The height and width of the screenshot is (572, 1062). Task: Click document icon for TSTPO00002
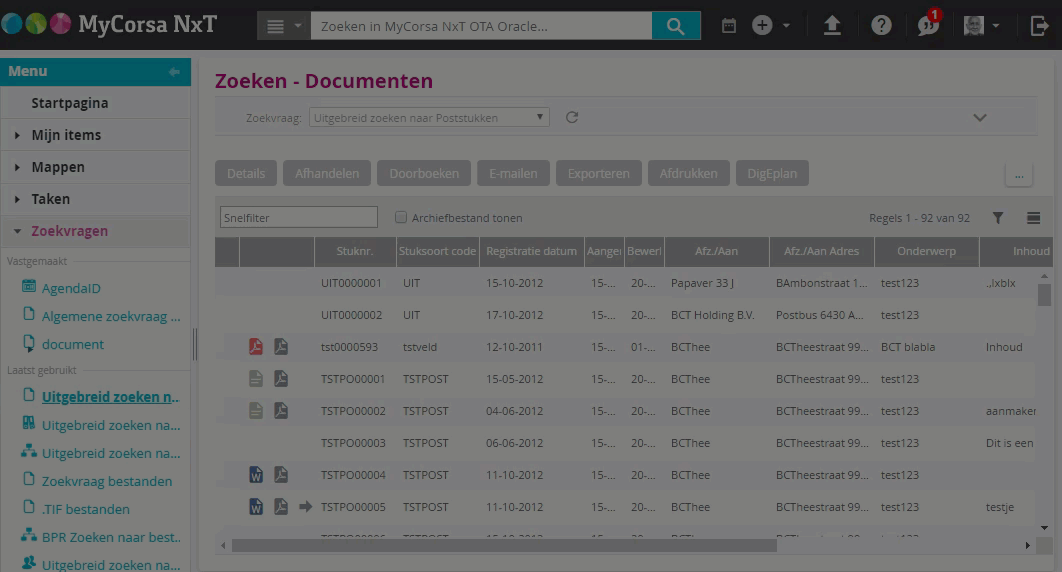pyautogui.click(x=255, y=410)
